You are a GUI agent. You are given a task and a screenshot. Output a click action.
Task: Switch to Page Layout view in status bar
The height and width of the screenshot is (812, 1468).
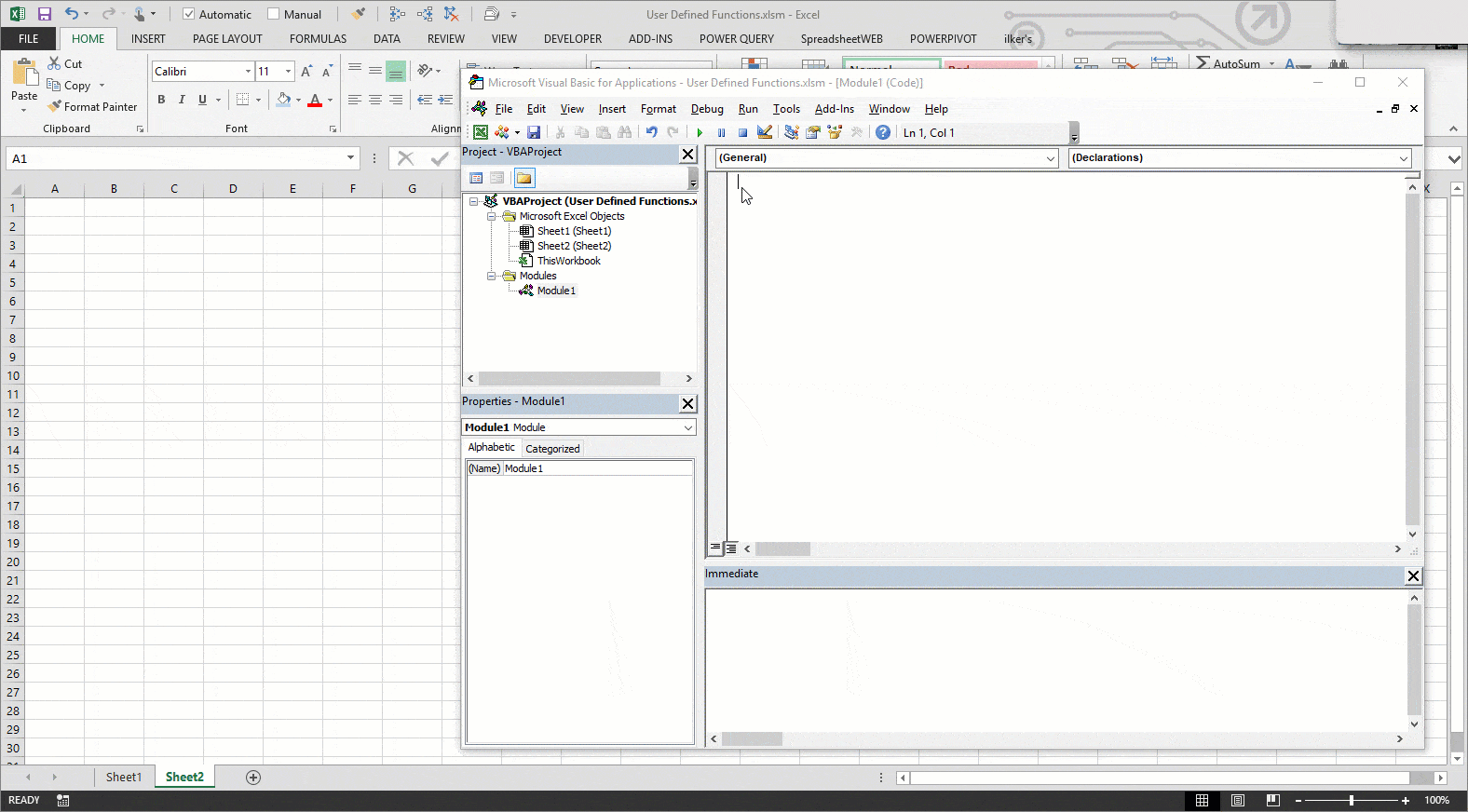click(x=1238, y=800)
